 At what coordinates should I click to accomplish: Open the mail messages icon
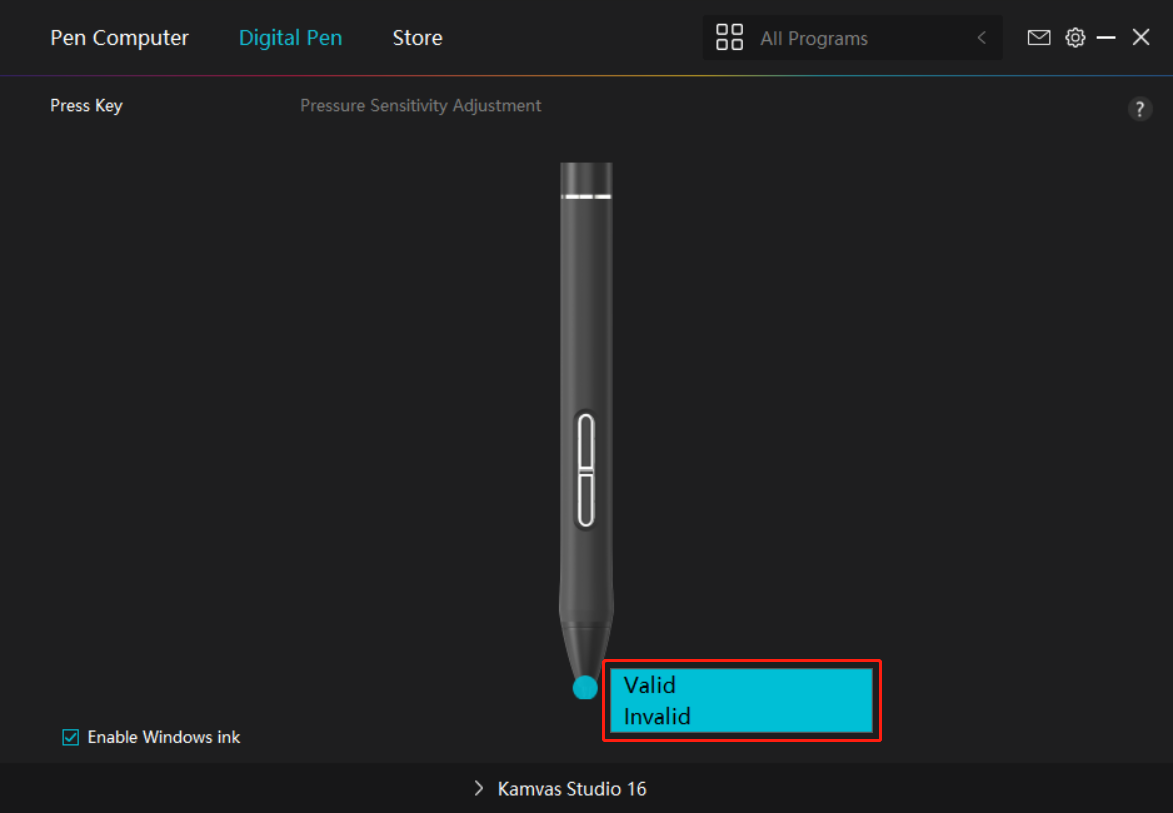click(1039, 38)
